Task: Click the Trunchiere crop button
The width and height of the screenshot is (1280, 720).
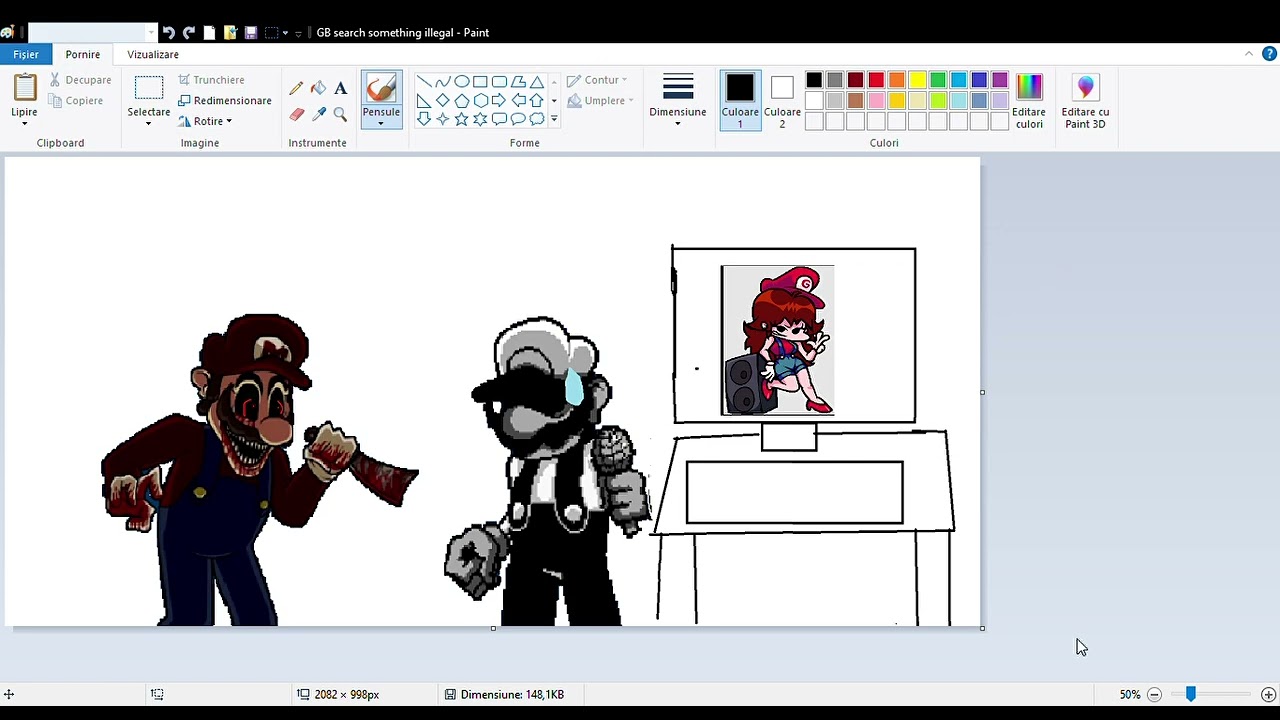Action: [211, 80]
